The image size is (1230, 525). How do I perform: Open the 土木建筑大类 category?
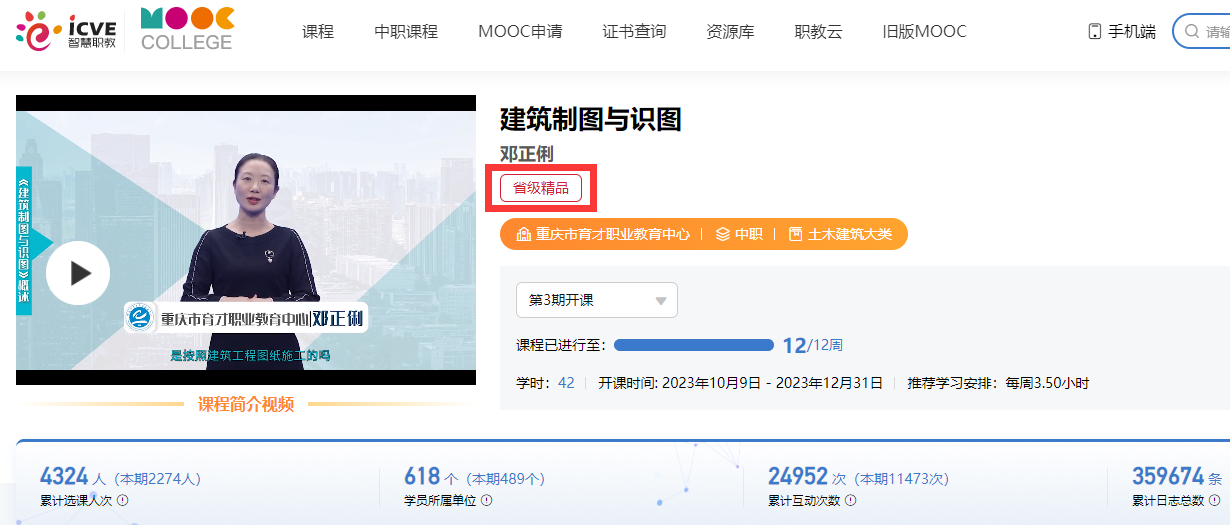(x=850, y=234)
